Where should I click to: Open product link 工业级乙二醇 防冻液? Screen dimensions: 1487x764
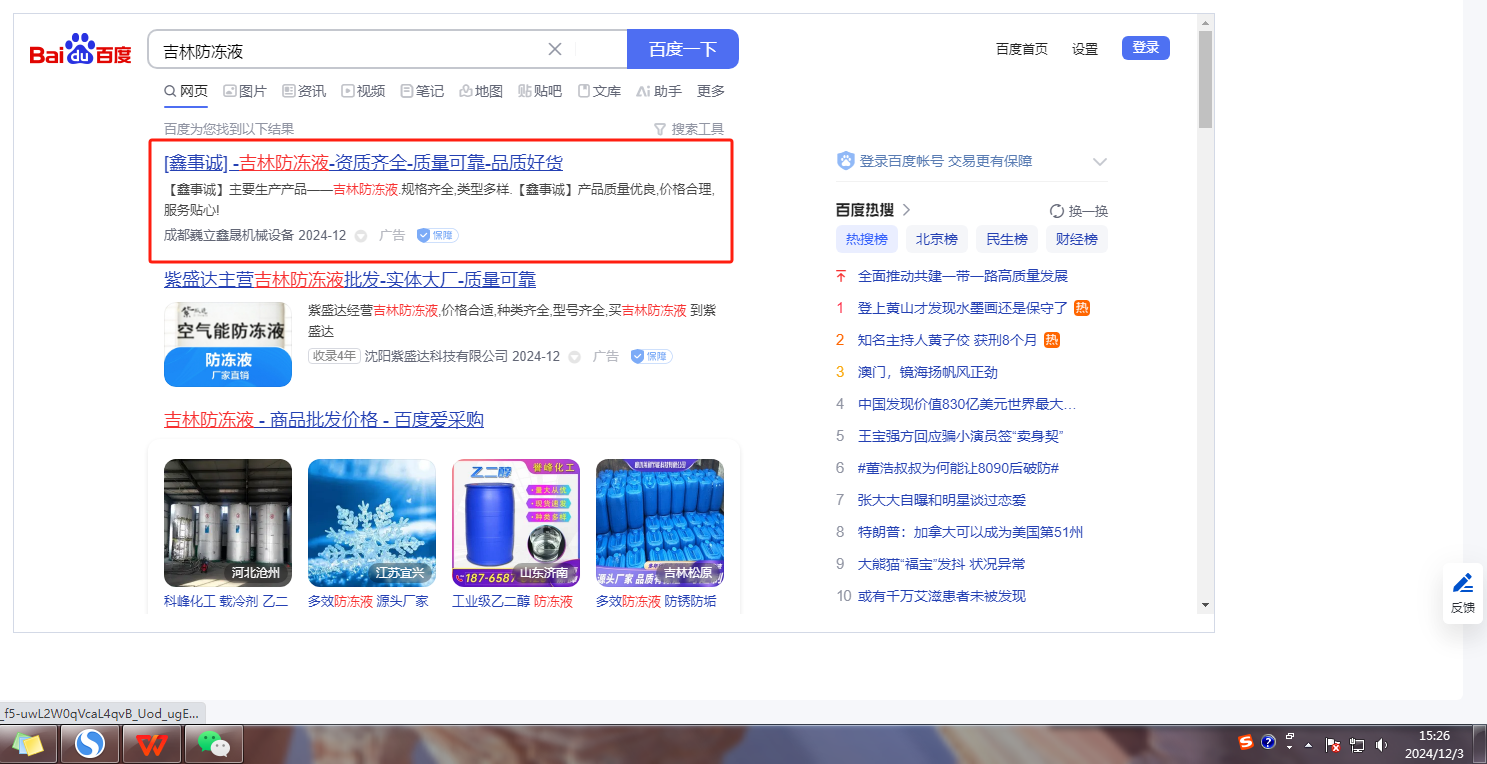pos(513,601)
